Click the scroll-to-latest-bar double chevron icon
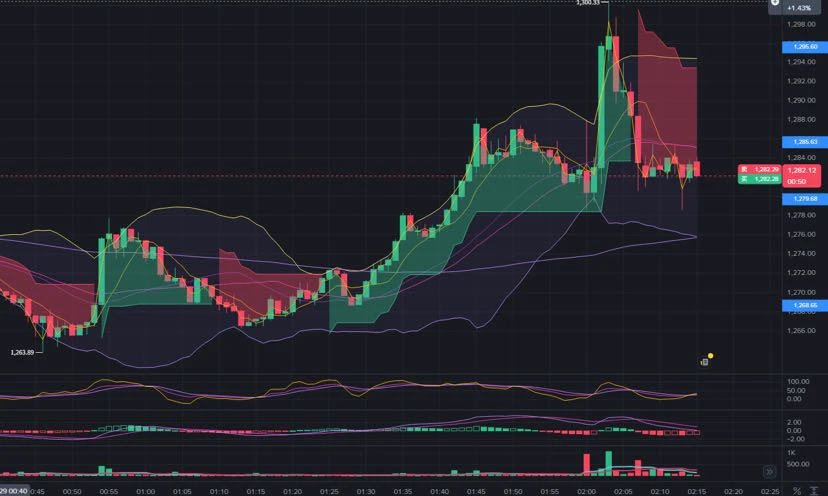 point(769,471)
